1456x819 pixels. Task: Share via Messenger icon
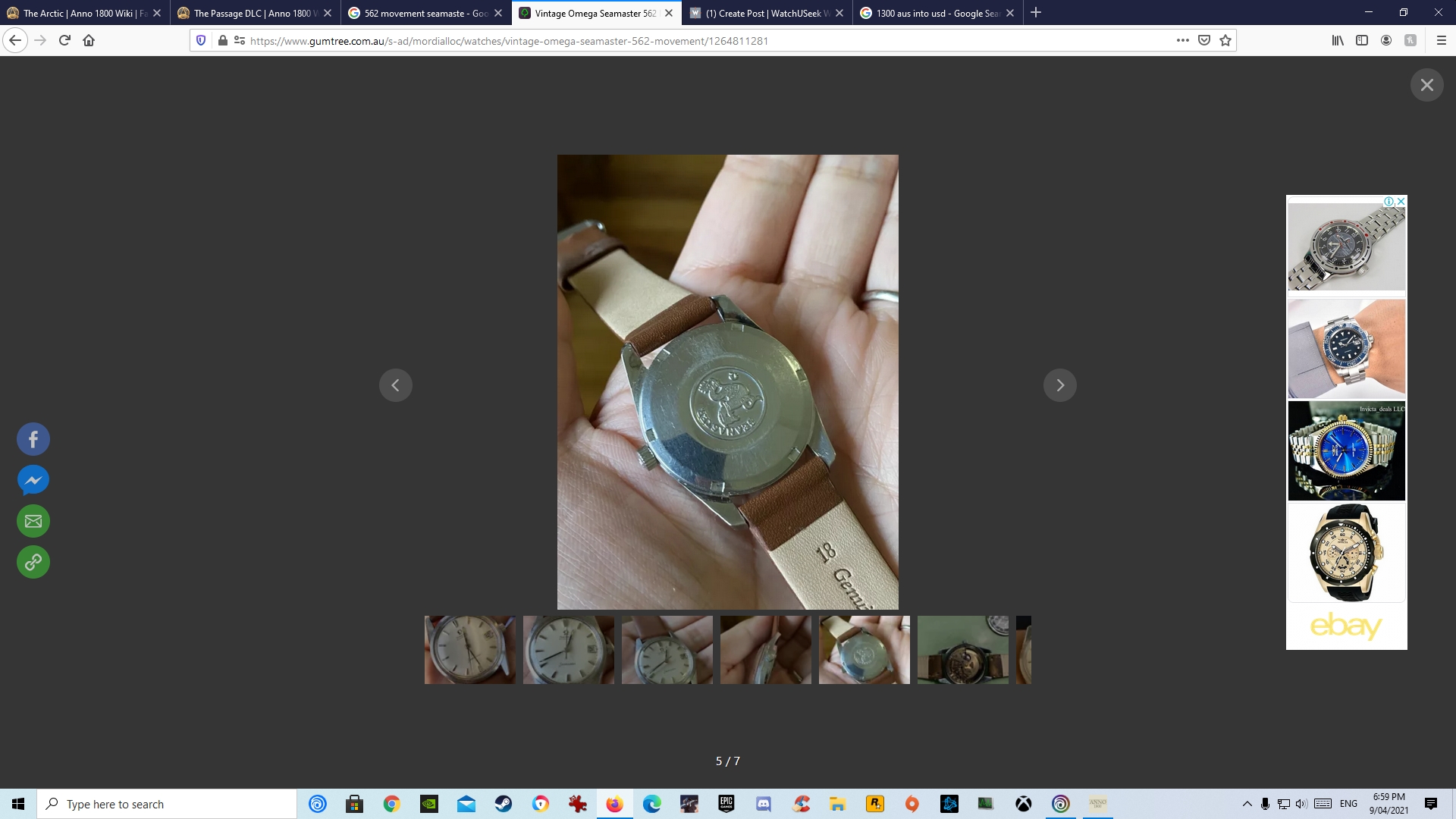pyautogui.click(x=33, y=480)
